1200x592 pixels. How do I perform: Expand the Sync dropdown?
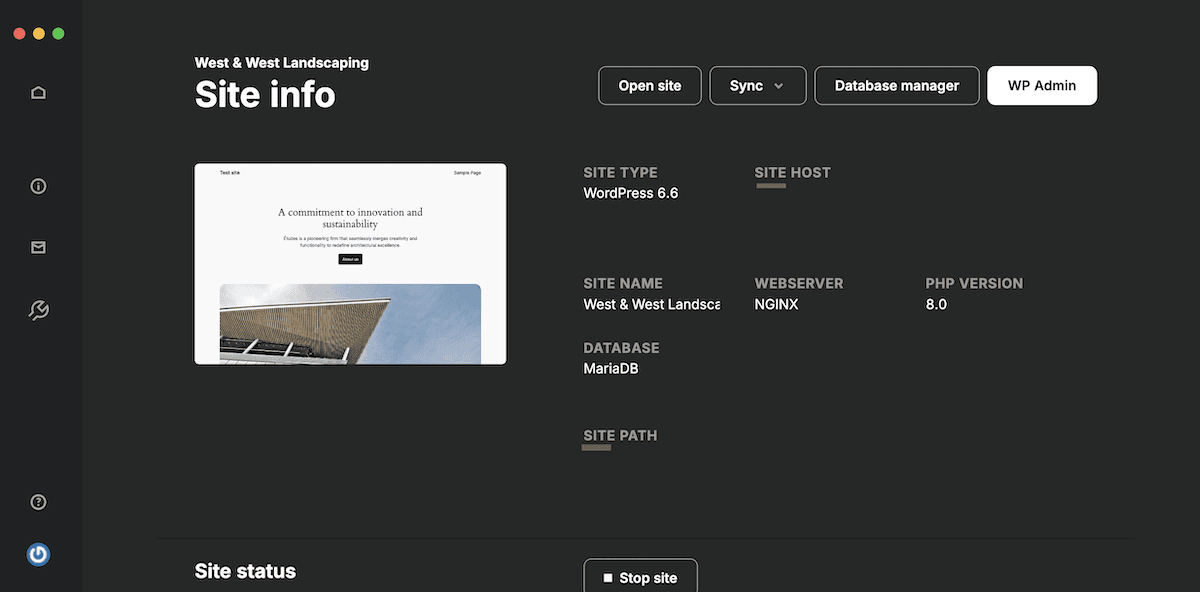pyautogui.click(x=759, y=86)
